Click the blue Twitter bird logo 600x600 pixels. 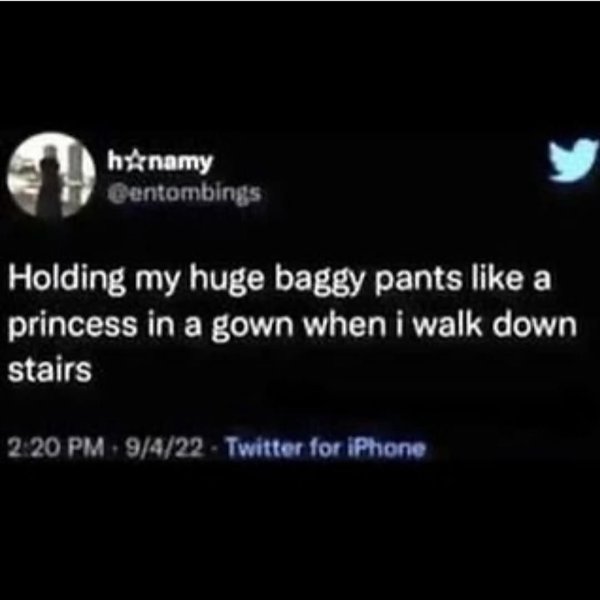click(573, 160)
